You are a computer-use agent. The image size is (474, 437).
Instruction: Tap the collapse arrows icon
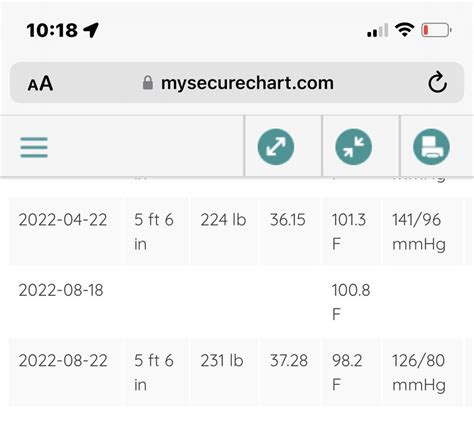(353, 147)
